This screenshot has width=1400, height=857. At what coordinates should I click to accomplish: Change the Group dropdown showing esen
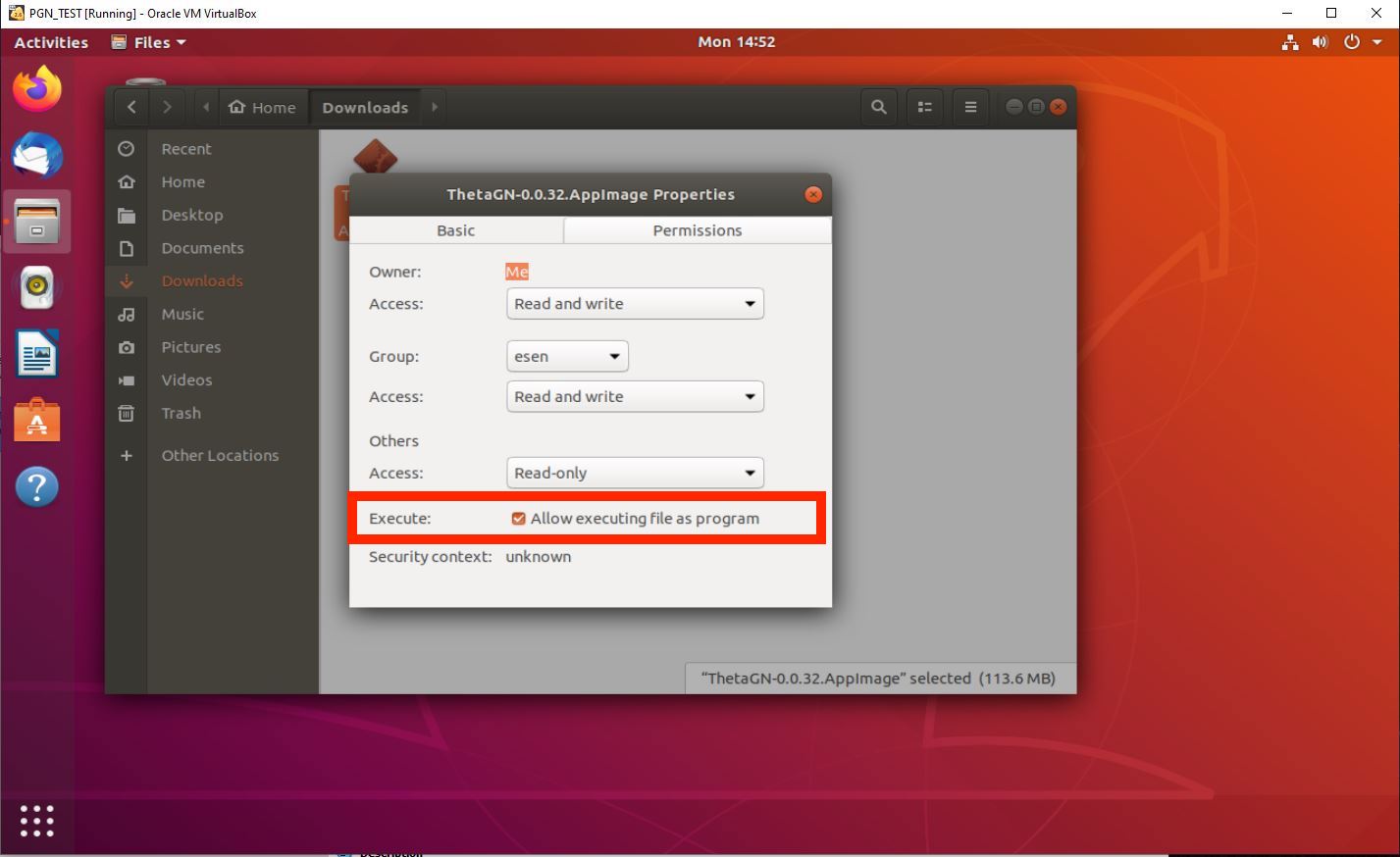tap(567, 356)
